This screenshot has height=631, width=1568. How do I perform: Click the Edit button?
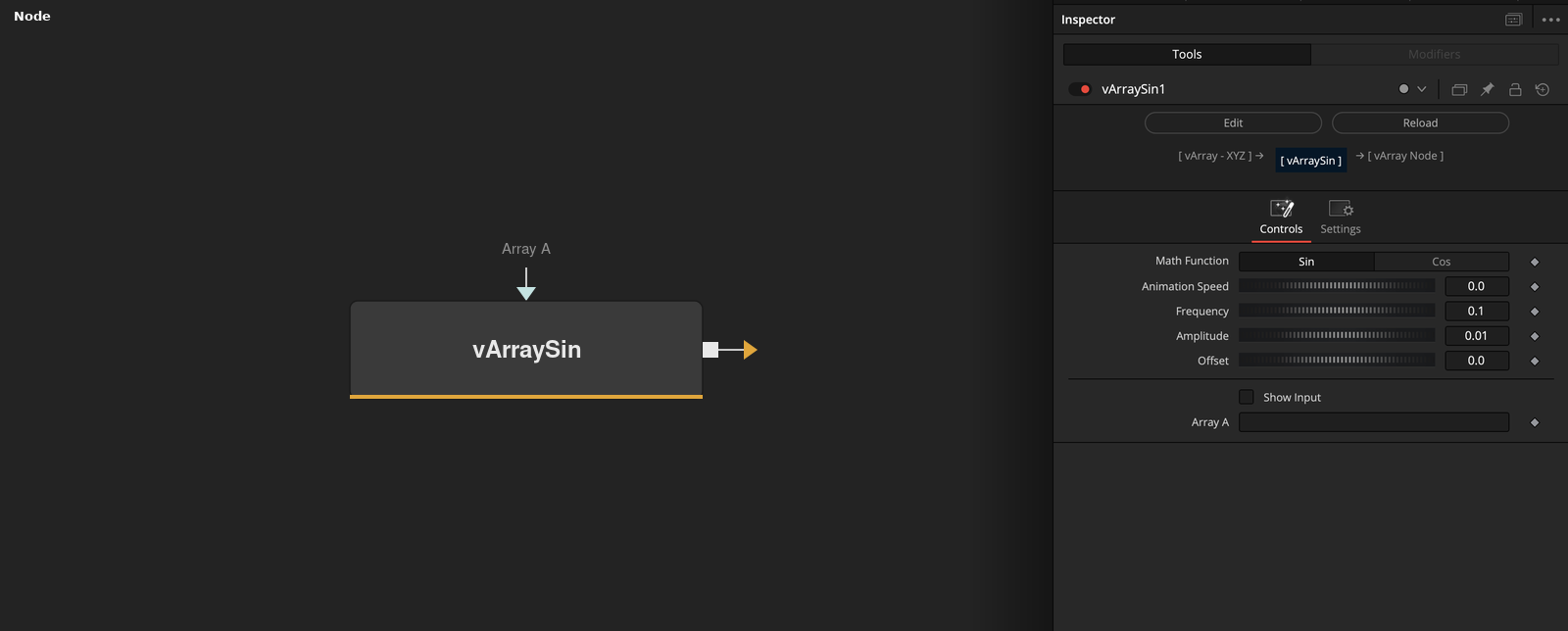click(1233, 122)
